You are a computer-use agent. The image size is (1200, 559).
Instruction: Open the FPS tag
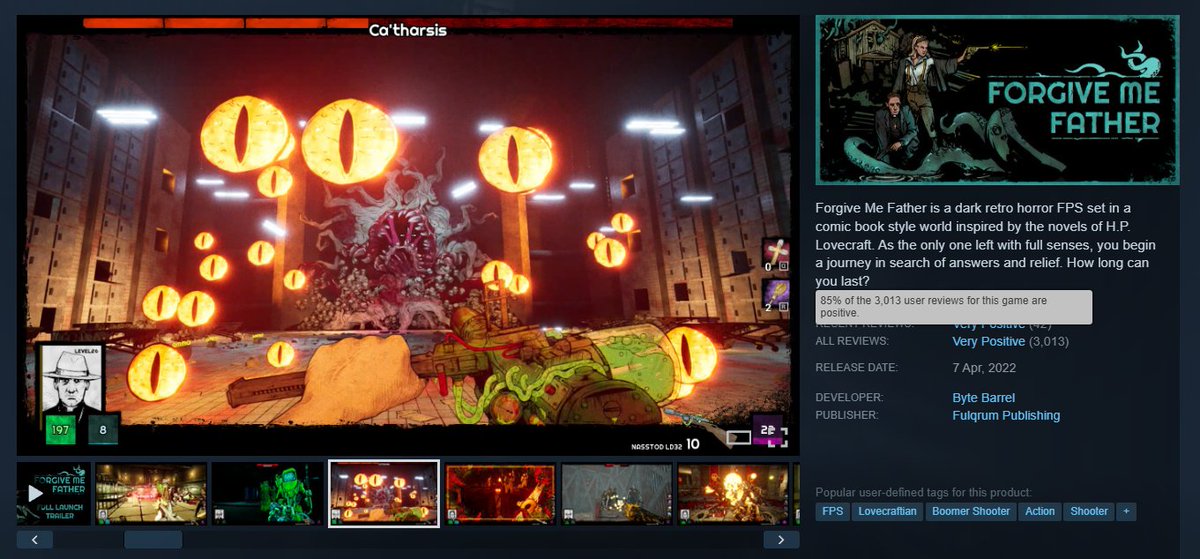(x=832, y=511)
